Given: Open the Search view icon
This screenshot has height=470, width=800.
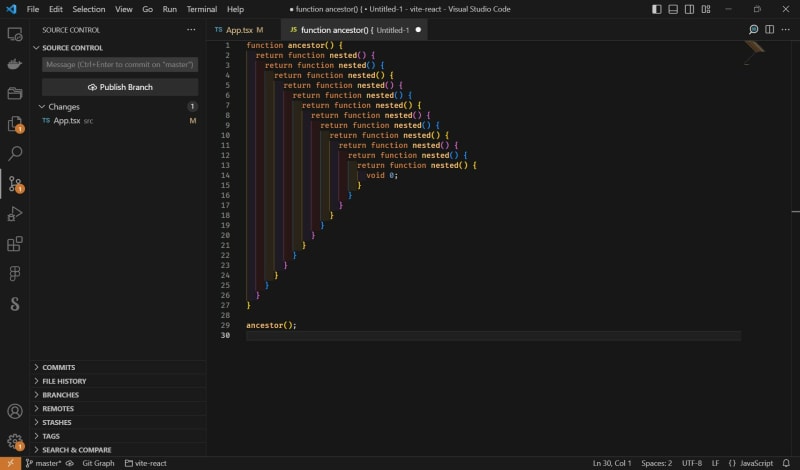Looking at the screenshot, I should coord(15,153).
